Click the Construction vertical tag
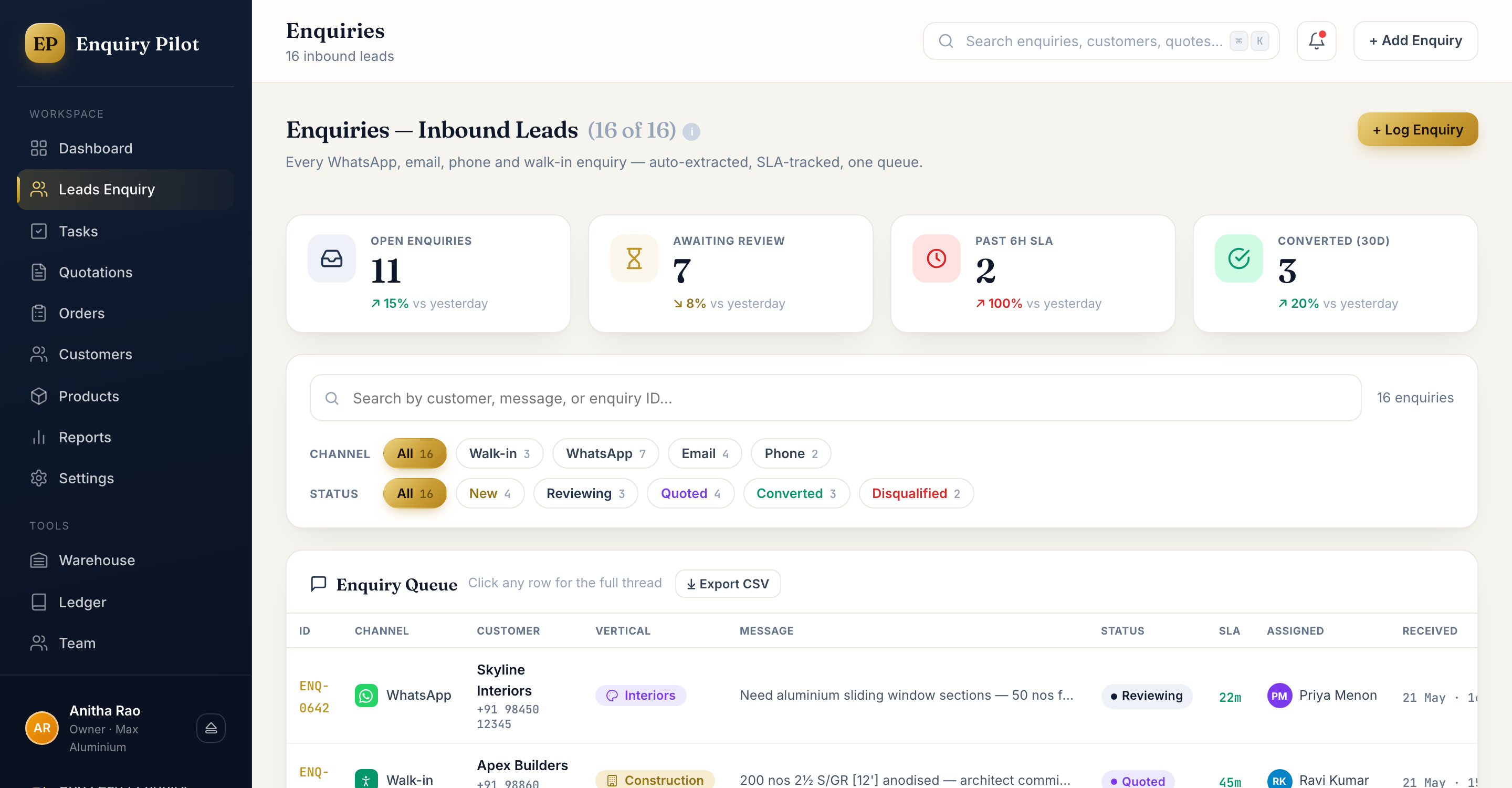The height and width of the screenshot is (788, 1512). (655, 780)
